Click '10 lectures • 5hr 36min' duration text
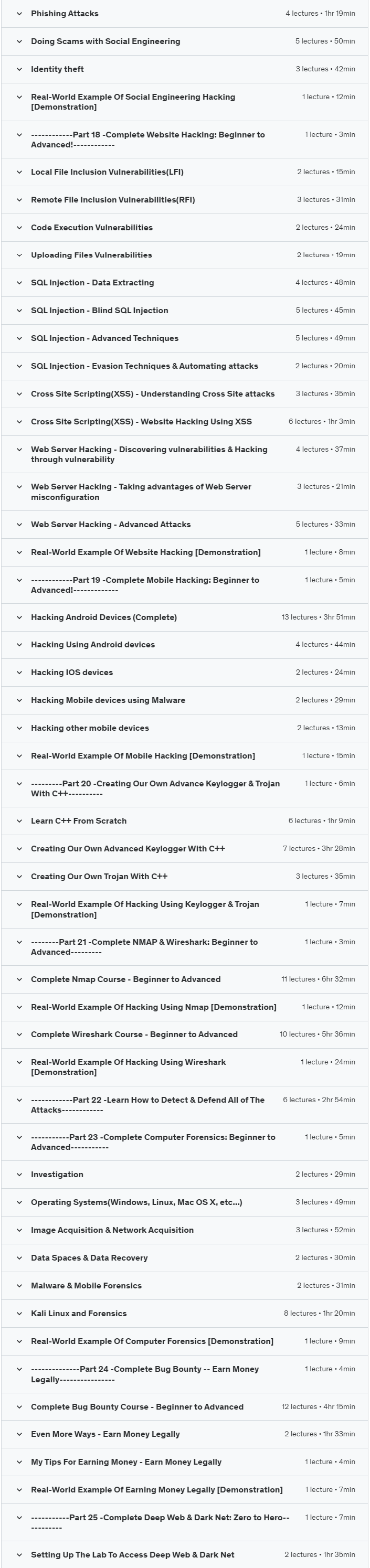 [317, 1034]
